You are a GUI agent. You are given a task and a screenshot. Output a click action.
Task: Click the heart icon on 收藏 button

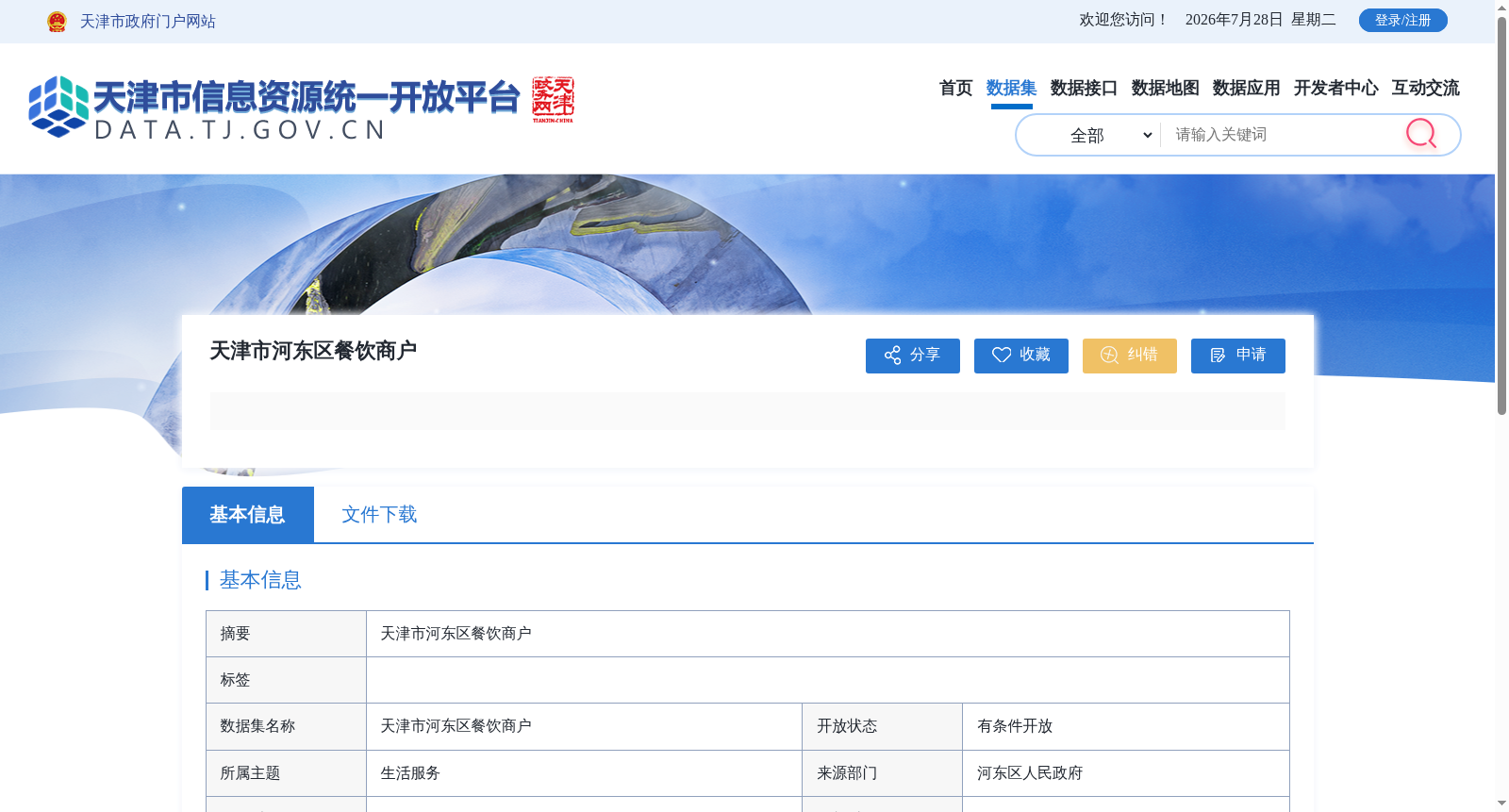(x=1002, y=355)
